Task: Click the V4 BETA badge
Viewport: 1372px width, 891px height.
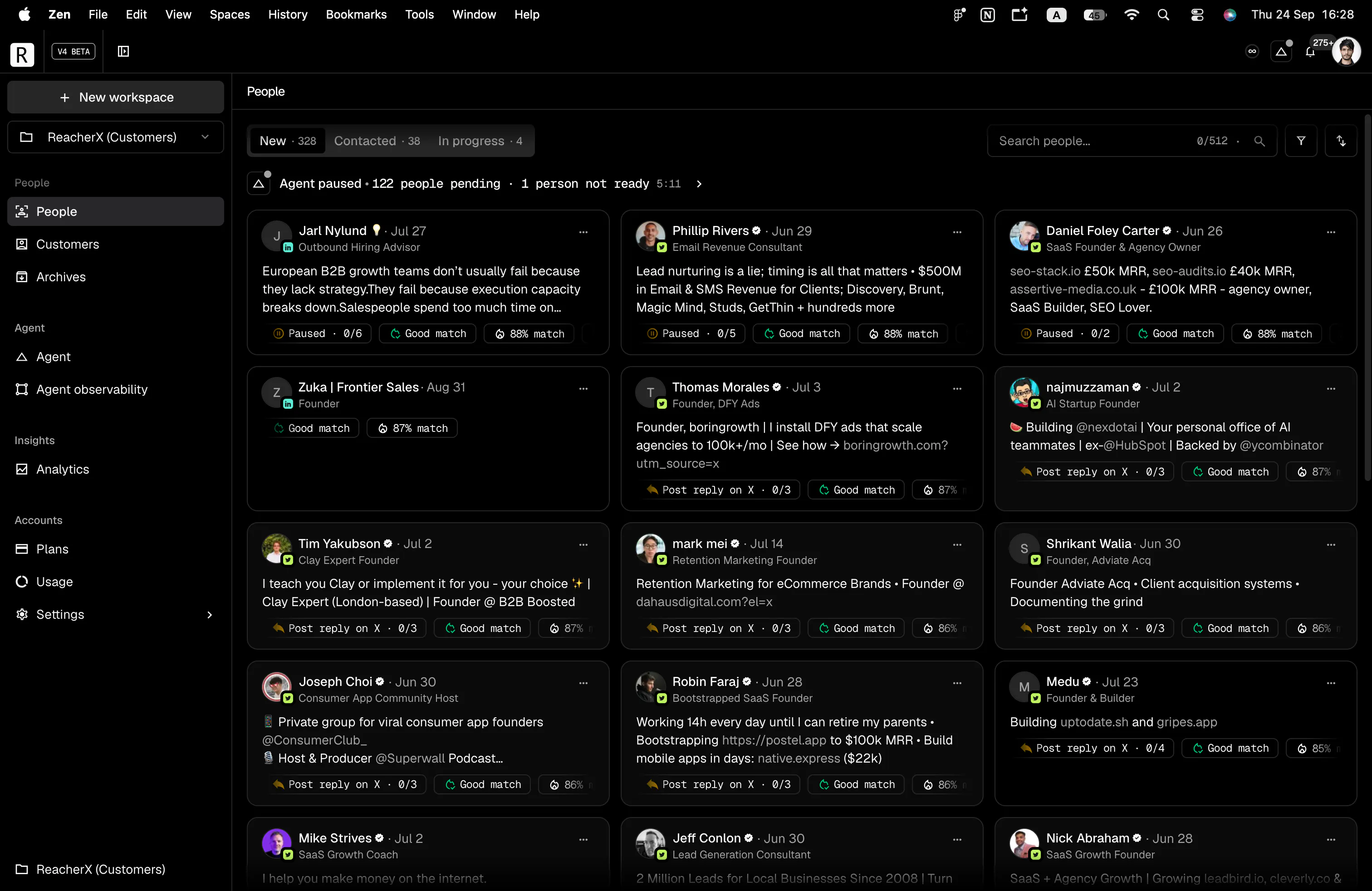Action: 73,51
